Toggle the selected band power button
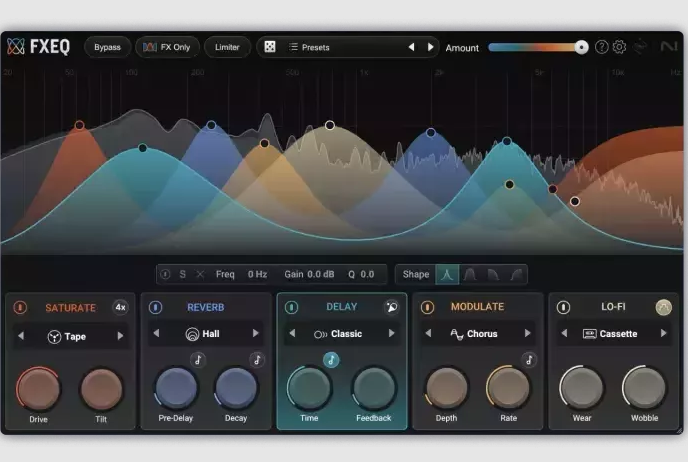This screenshot has width=688, height=462. click(165, 275)
